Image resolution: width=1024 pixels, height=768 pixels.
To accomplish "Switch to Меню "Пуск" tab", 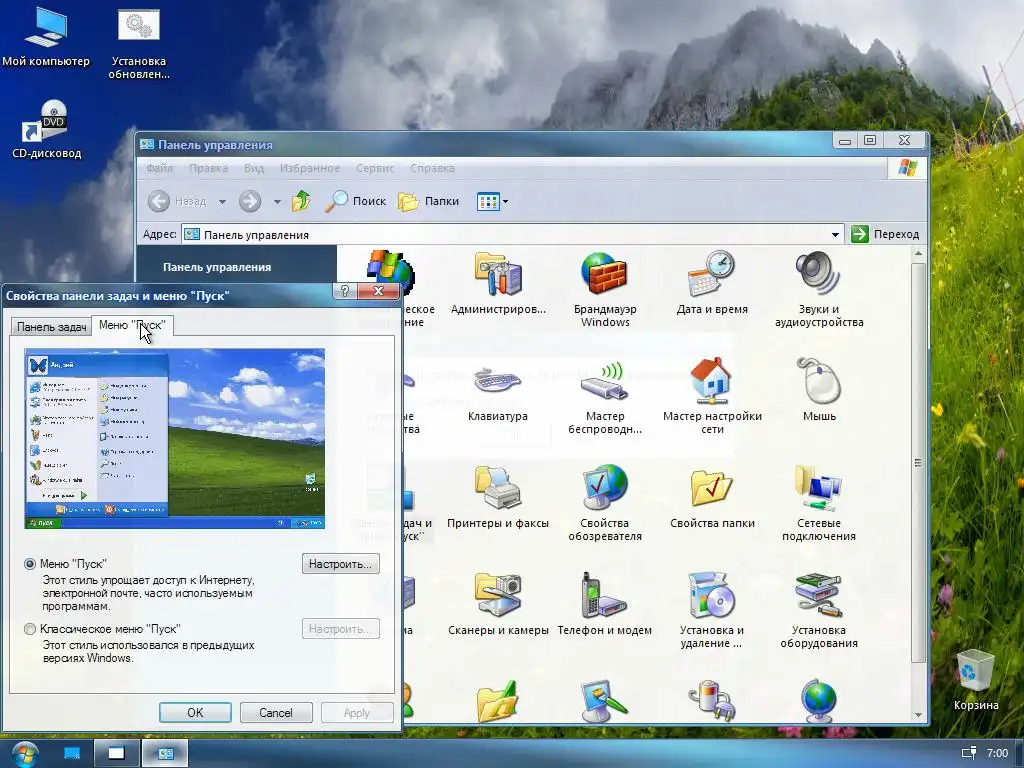I will 132,325.
